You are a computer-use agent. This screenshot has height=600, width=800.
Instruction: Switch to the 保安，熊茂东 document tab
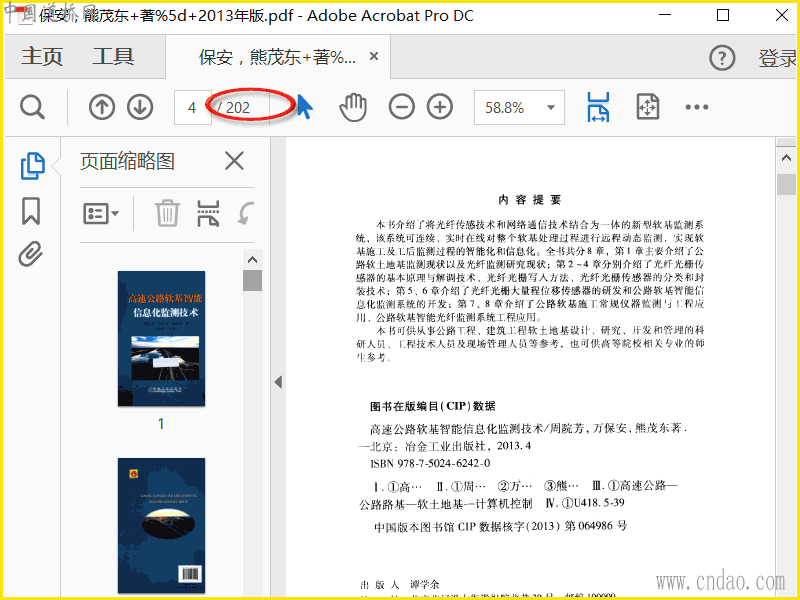277,57
